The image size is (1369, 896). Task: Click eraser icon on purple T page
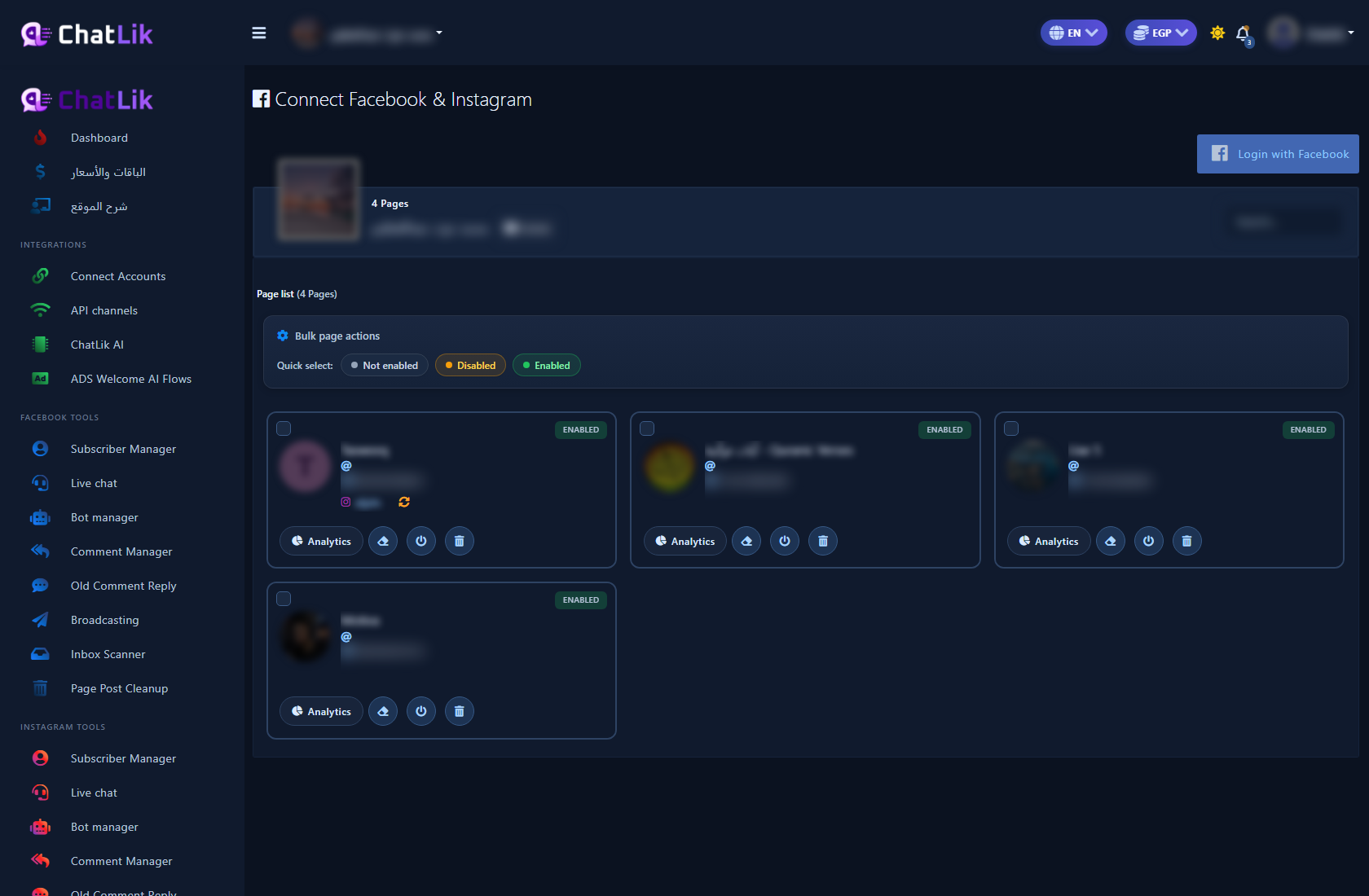(x=383, y=541)
